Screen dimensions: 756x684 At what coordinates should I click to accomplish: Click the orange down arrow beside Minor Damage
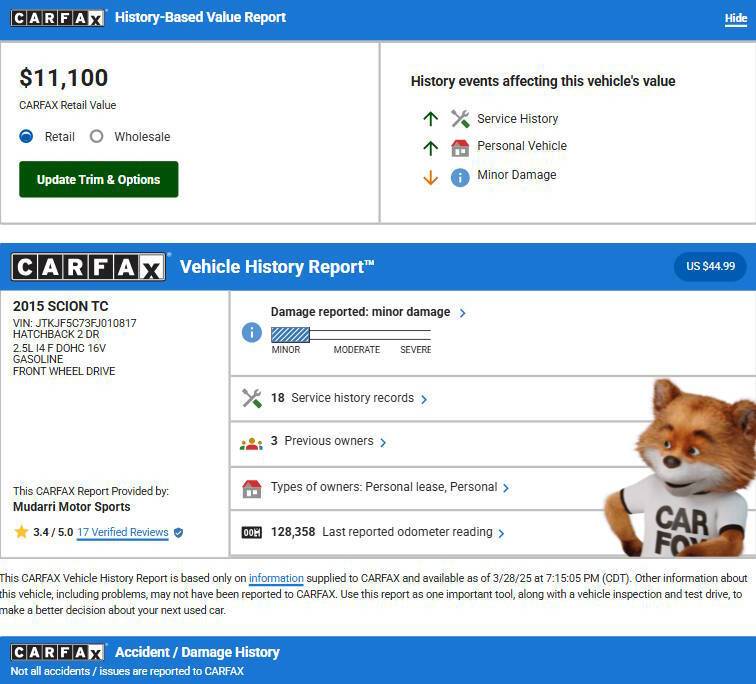[x=431, y=177]
